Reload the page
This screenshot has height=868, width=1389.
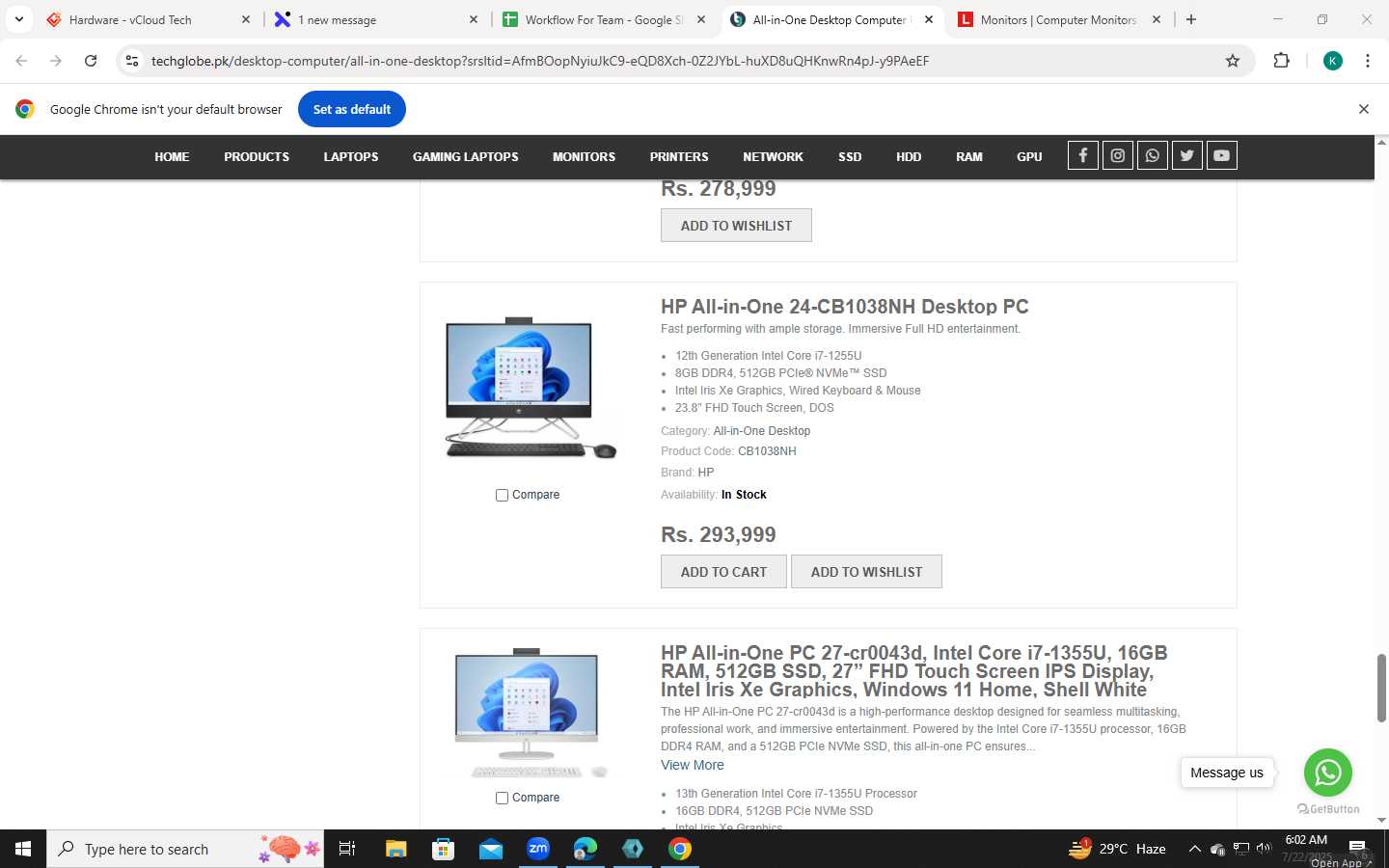pos(91,61)
